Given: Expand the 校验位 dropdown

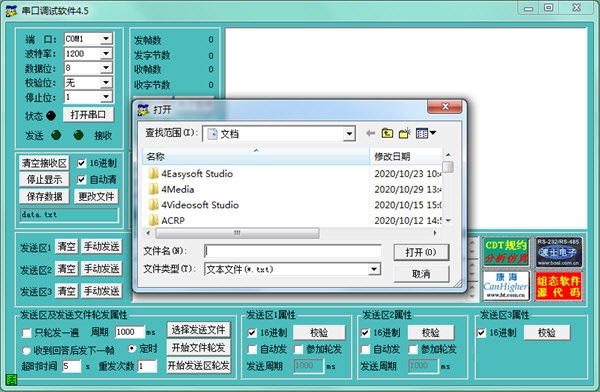Looking at the screenshot, I should tap(106, 82).
